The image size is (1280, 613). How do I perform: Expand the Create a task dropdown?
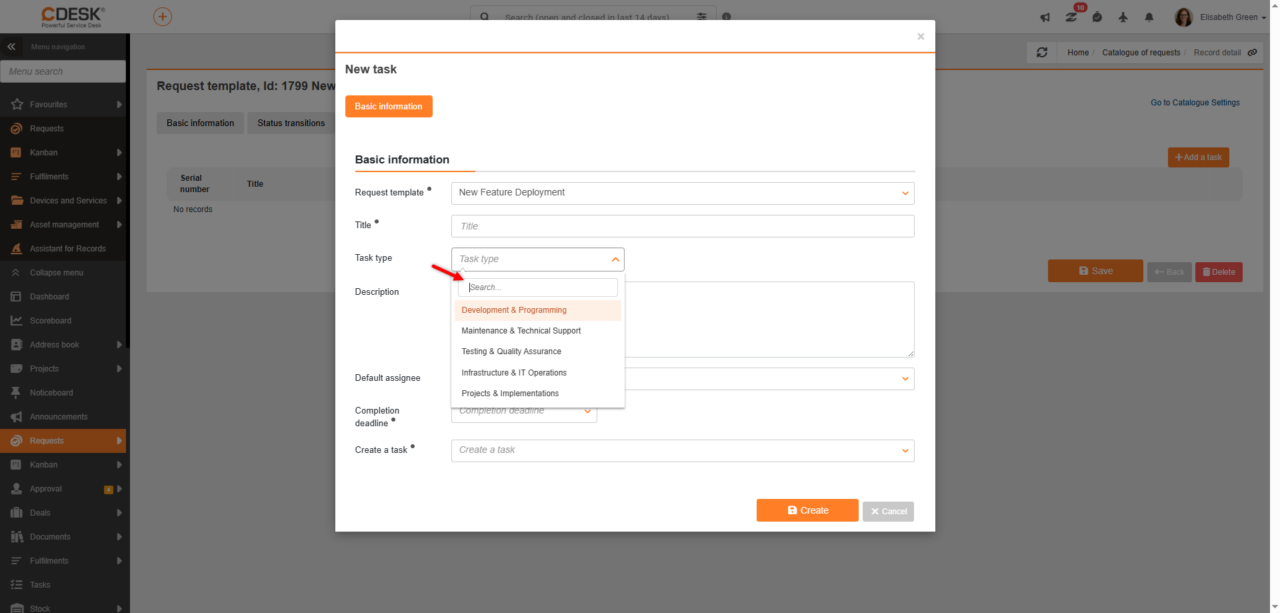click(x=683, y=450)
